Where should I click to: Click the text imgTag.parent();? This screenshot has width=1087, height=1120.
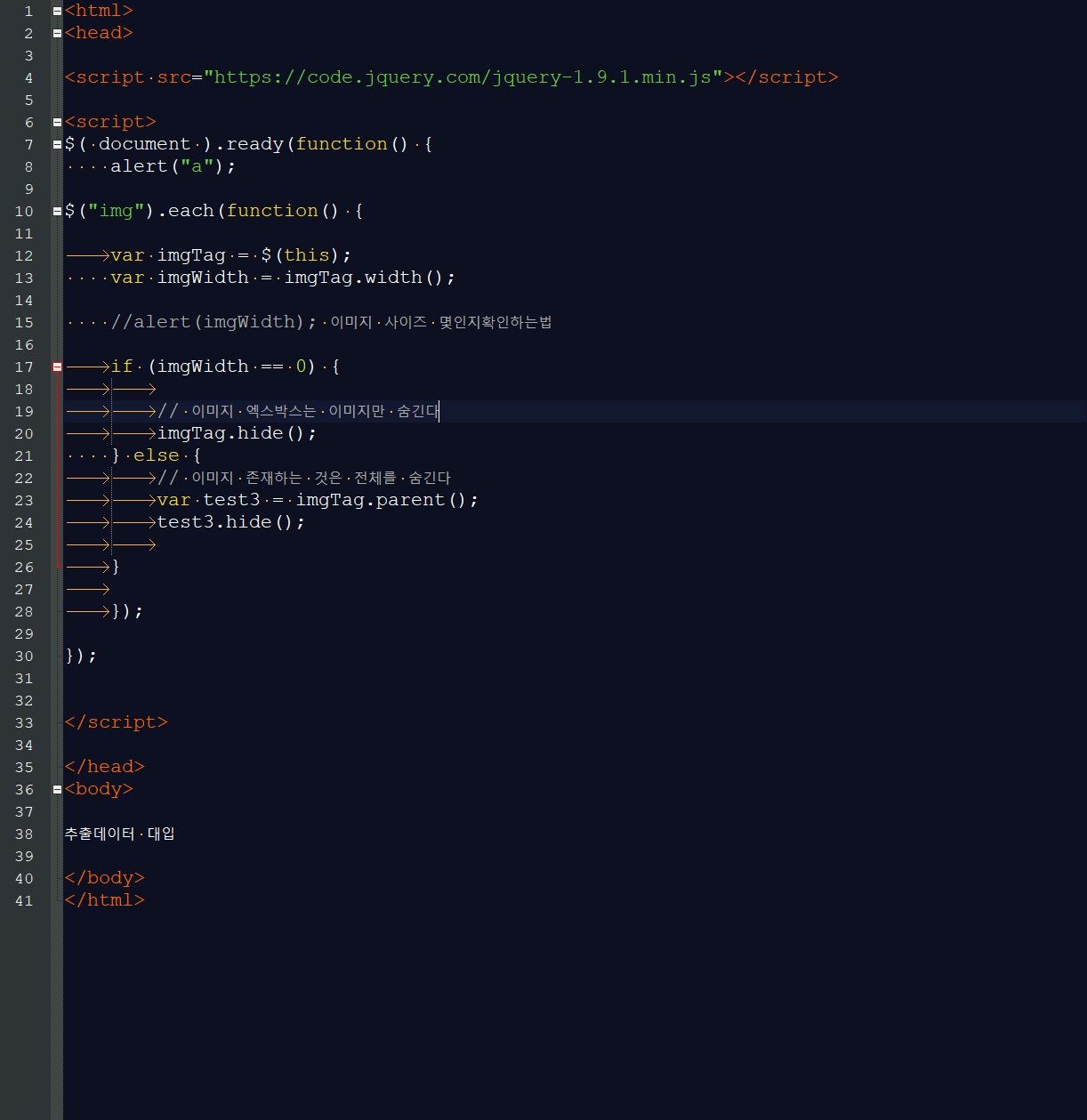tap(387, 500)
